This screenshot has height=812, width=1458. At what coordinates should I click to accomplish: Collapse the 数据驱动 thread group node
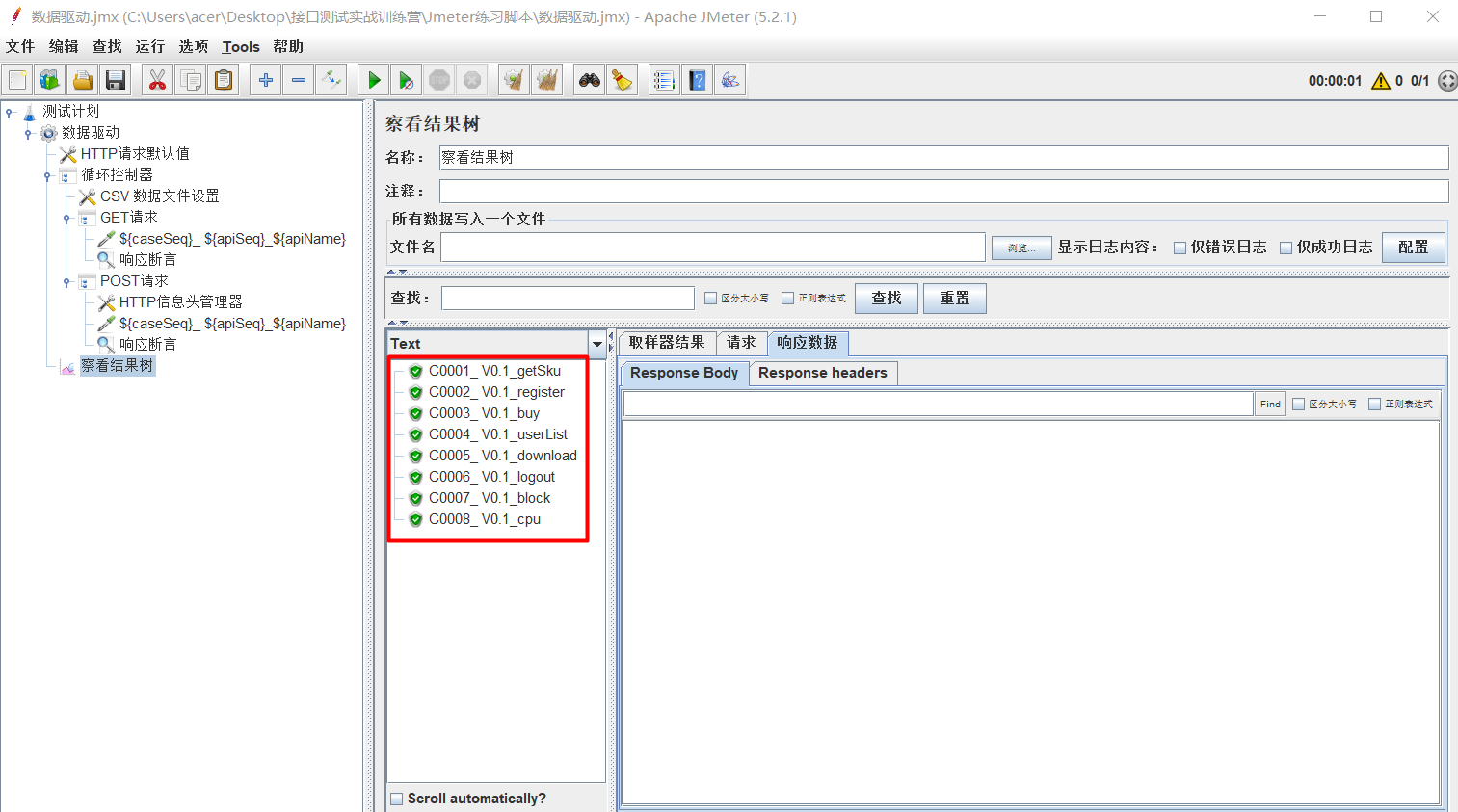coord(28,133)
